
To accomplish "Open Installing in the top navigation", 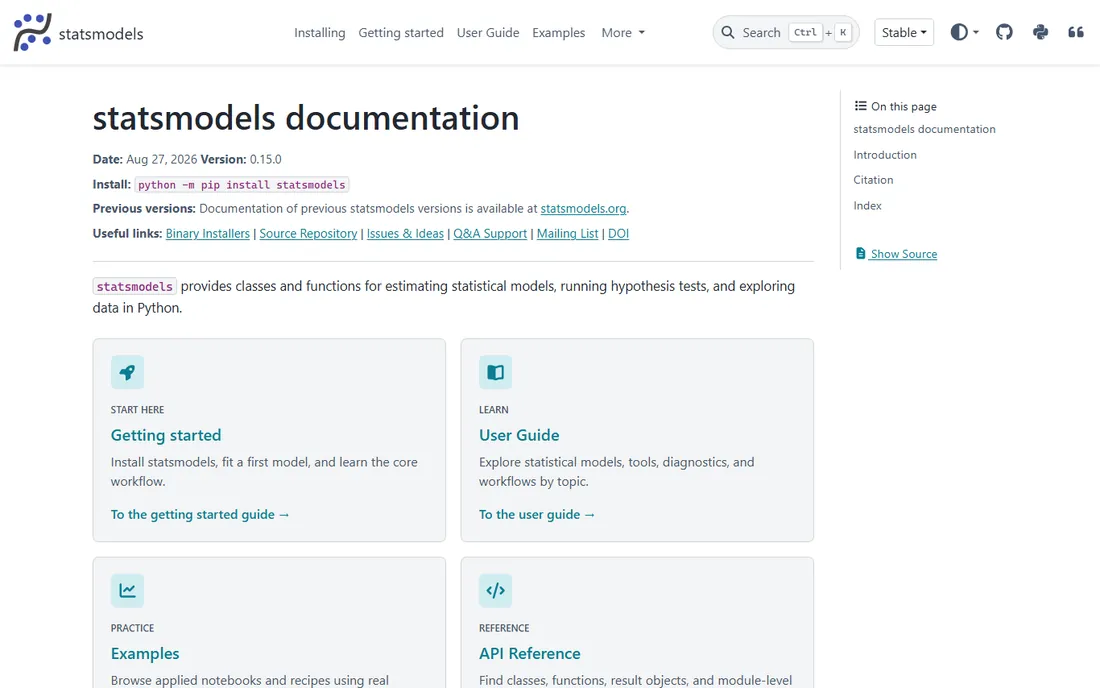I will coord(319,33).
